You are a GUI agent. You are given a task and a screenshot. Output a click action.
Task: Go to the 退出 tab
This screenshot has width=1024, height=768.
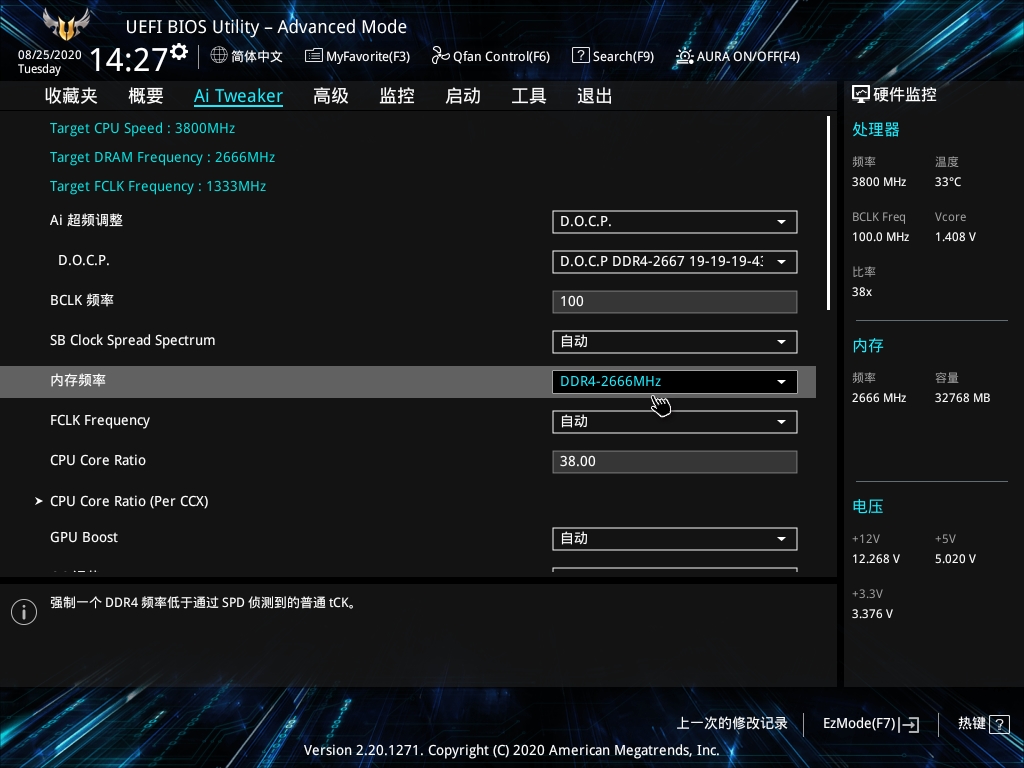(595, 96)
